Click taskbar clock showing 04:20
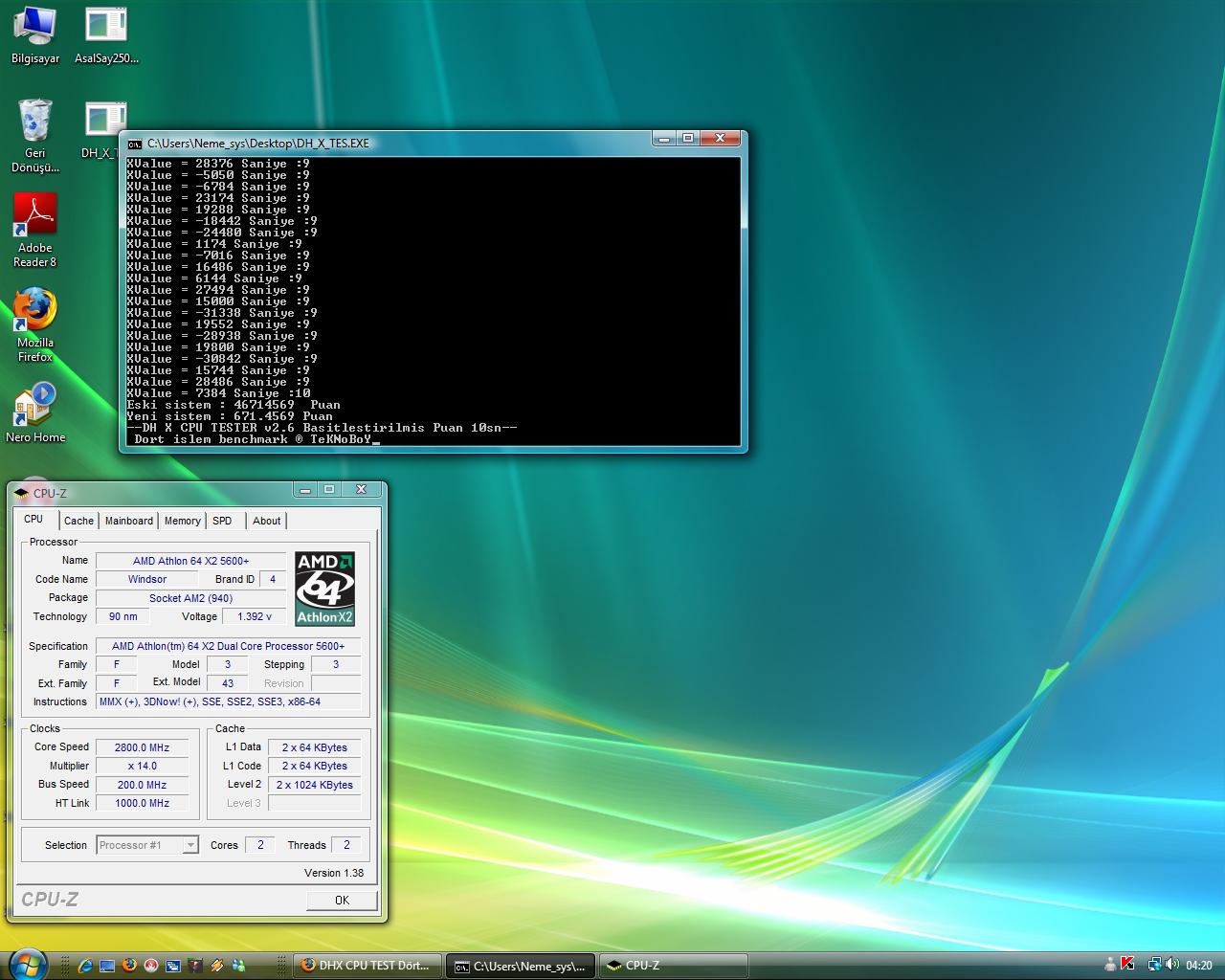The width and height of the screenshot is (1225, 980). pos(1199,965)
